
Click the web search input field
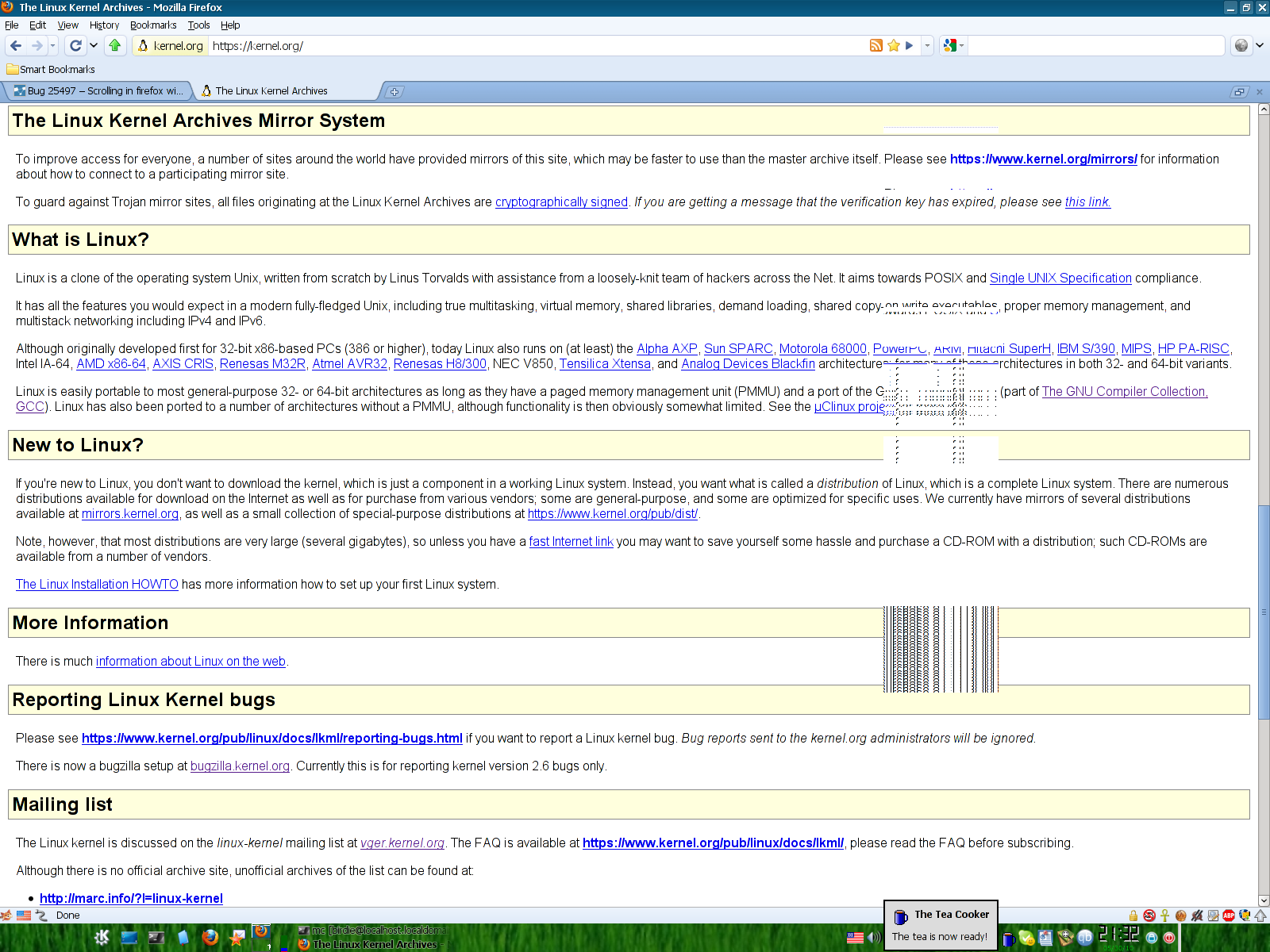[x=1095, y=46]
